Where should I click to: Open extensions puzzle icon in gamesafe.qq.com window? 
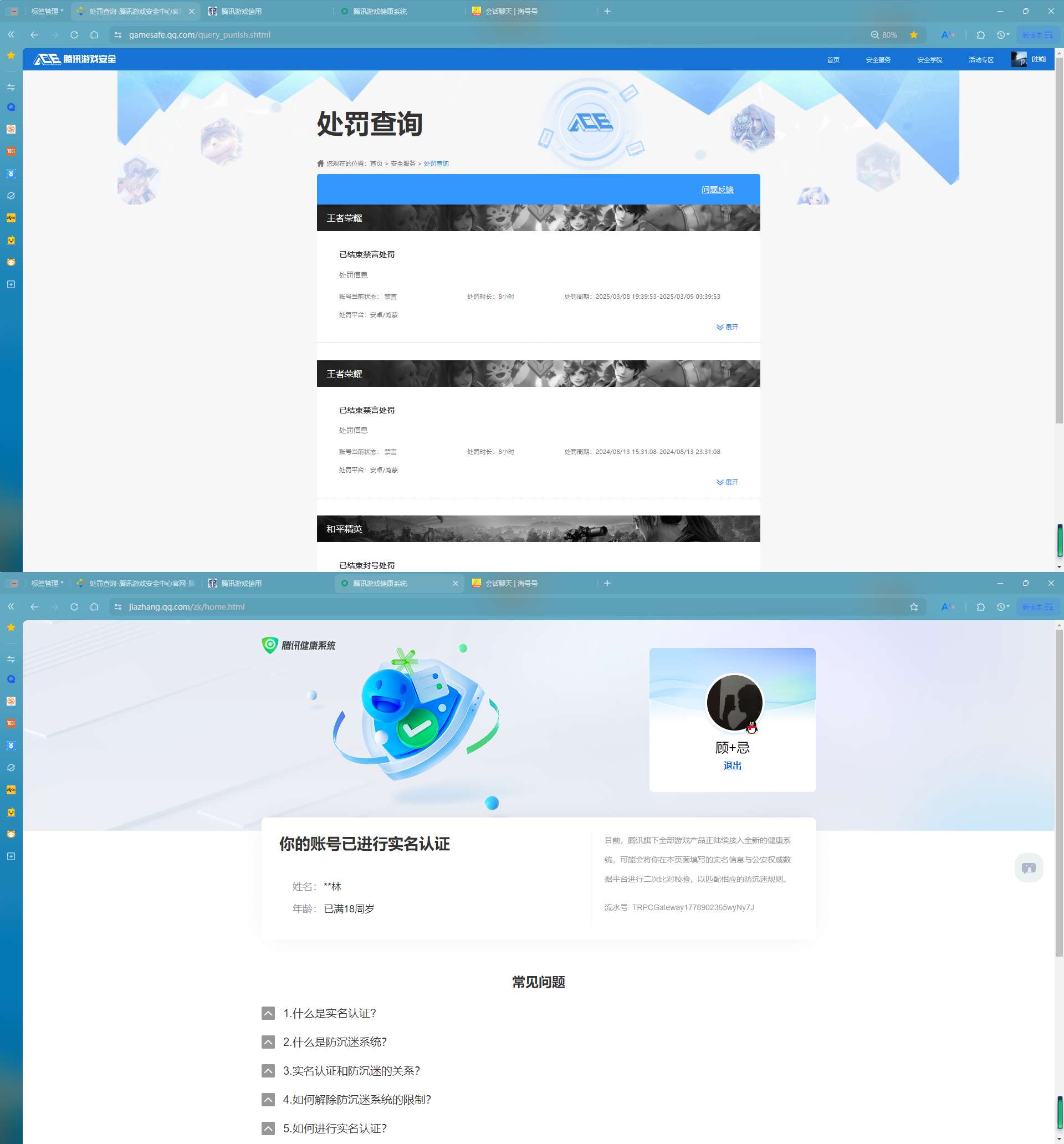coord(981,35)
